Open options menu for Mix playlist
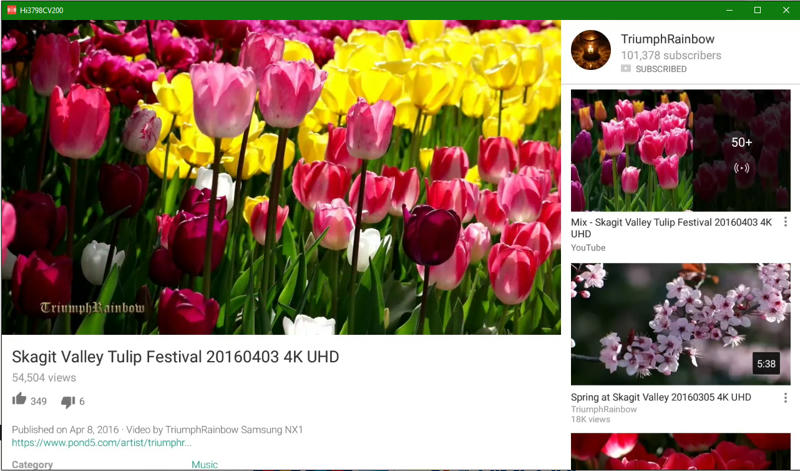The image size is (800, 471). pyautogui.click(x=785, y=222)
